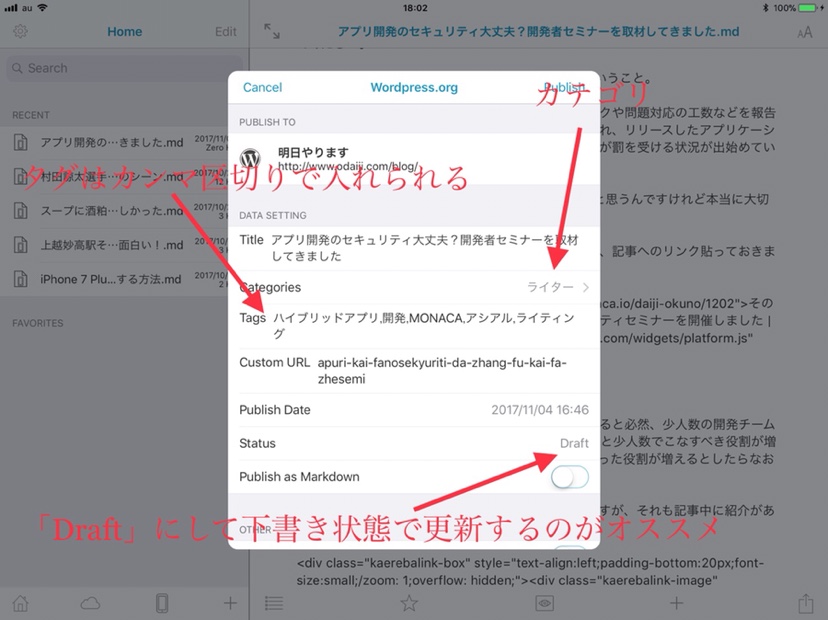Tap the kaerebalink-box div code in the editor
The height and width of the screenshot is (620, 828).
click(530, 571)
